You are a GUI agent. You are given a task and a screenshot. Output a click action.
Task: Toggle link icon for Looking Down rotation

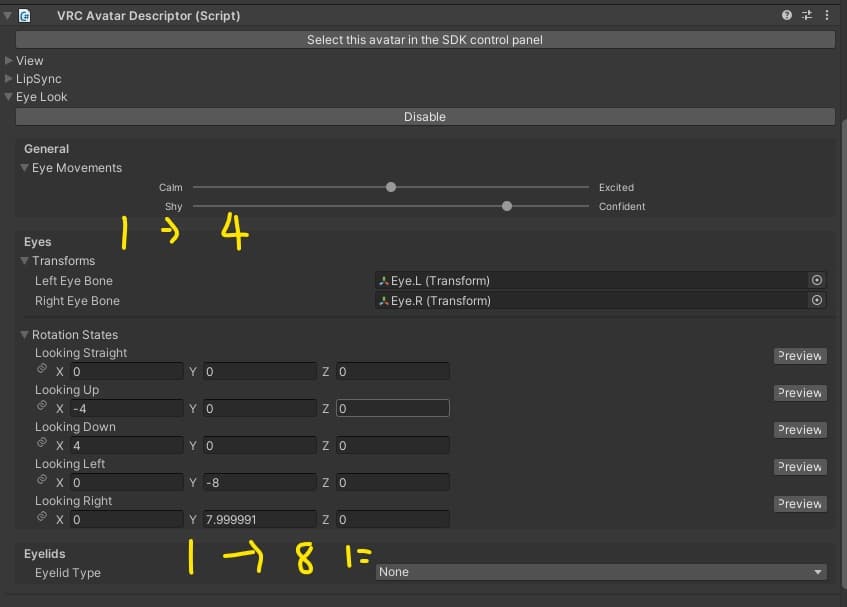42,442
